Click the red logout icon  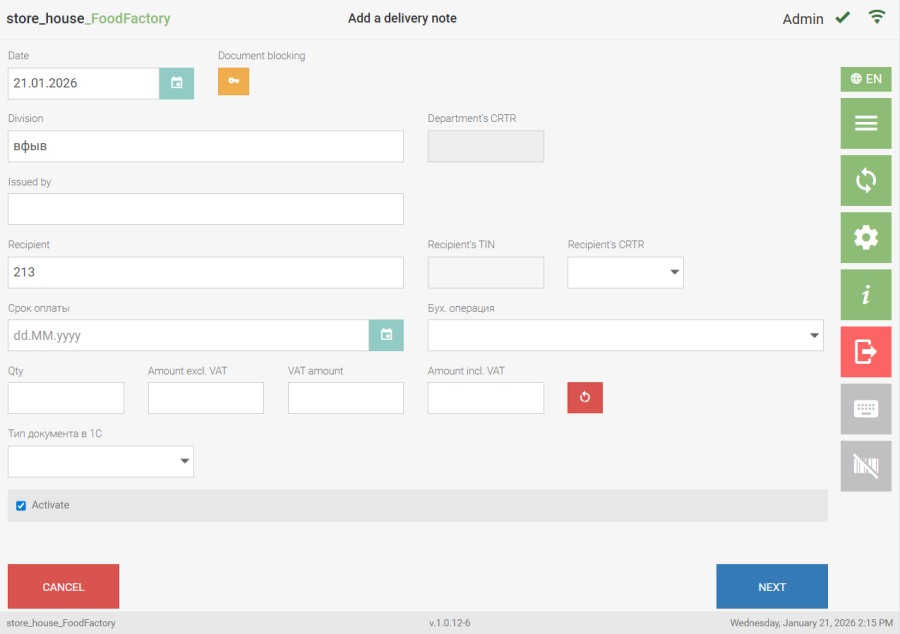pos(865,352)
